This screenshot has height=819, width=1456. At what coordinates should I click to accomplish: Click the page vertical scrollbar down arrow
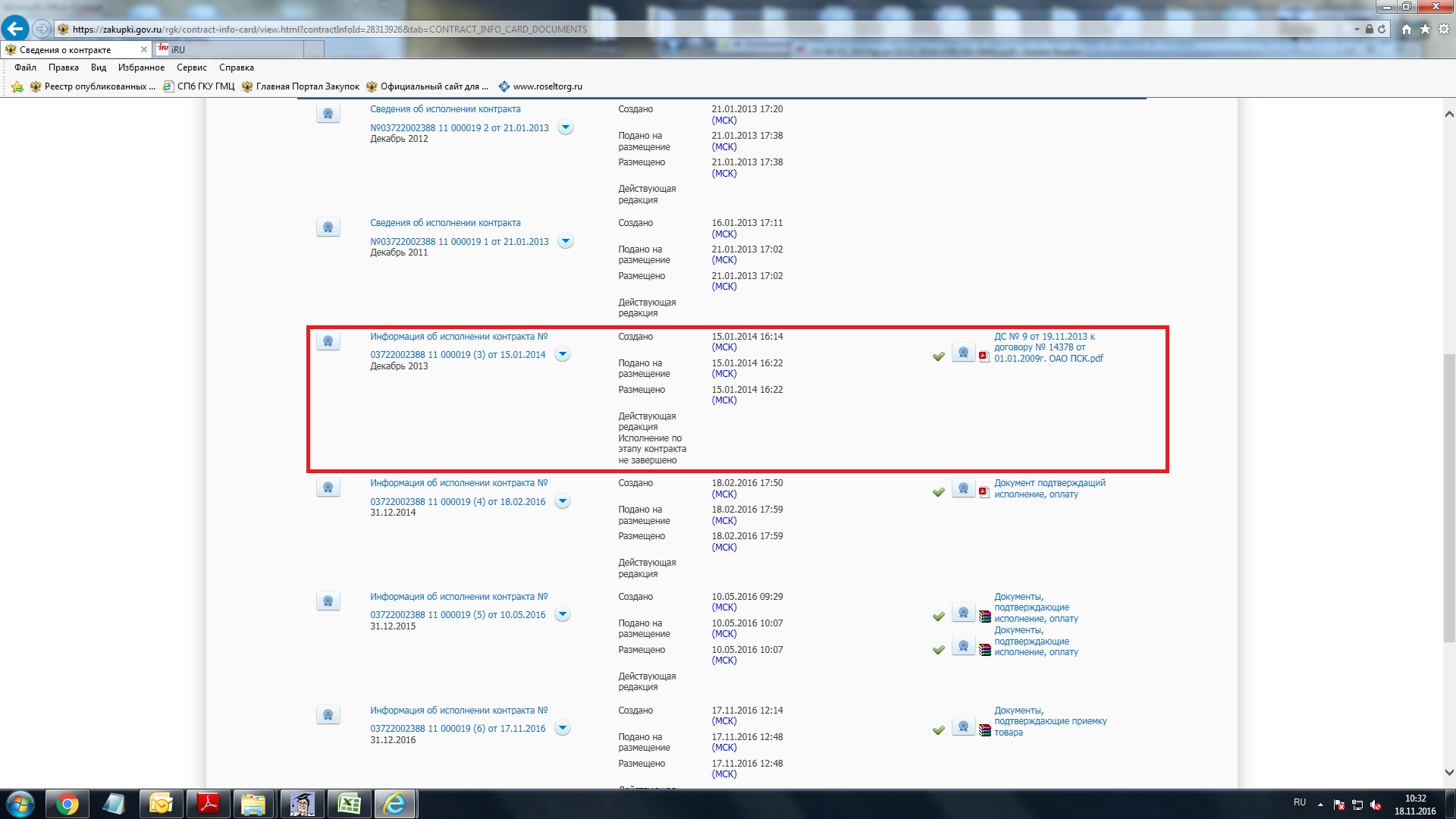(x=1448, y=772)
